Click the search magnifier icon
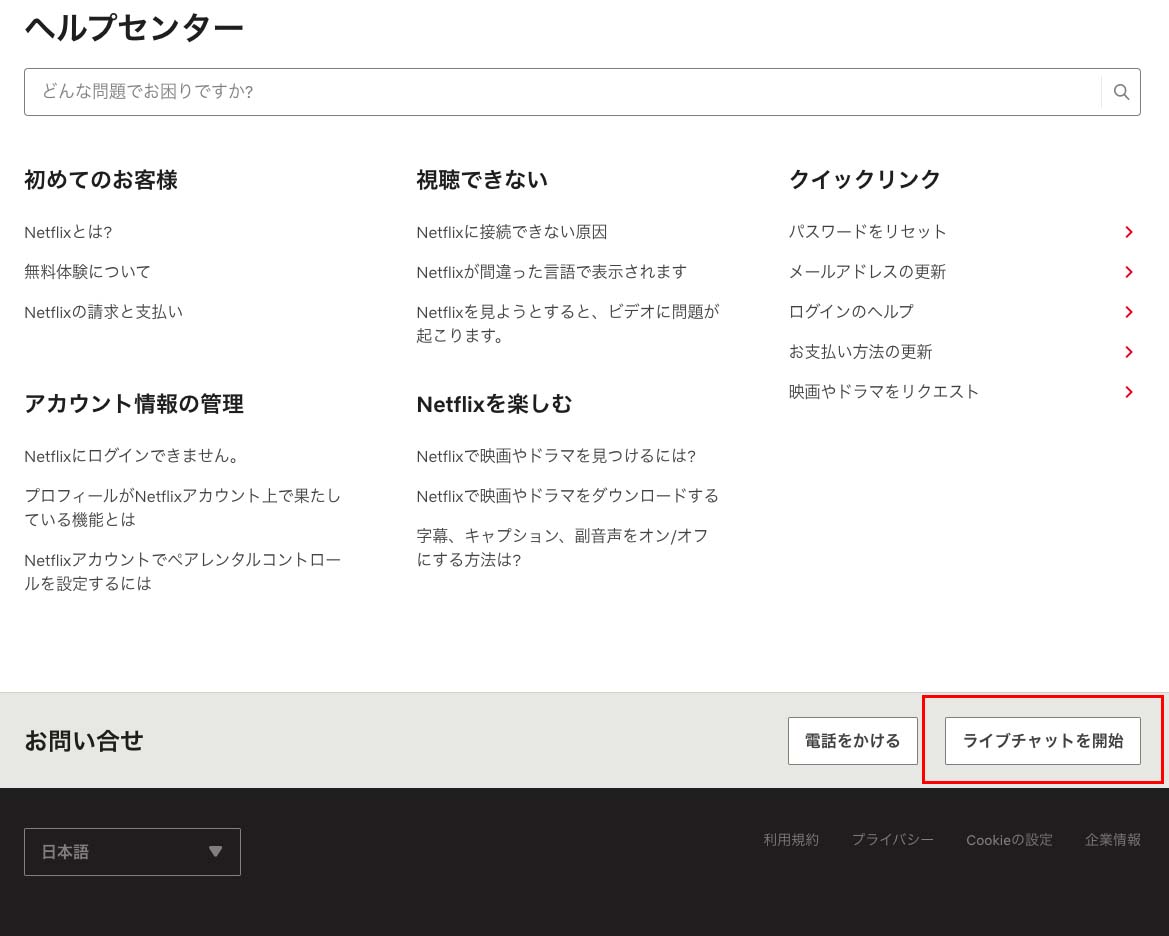This screenshot has height=936, width=1169. 1121,91
